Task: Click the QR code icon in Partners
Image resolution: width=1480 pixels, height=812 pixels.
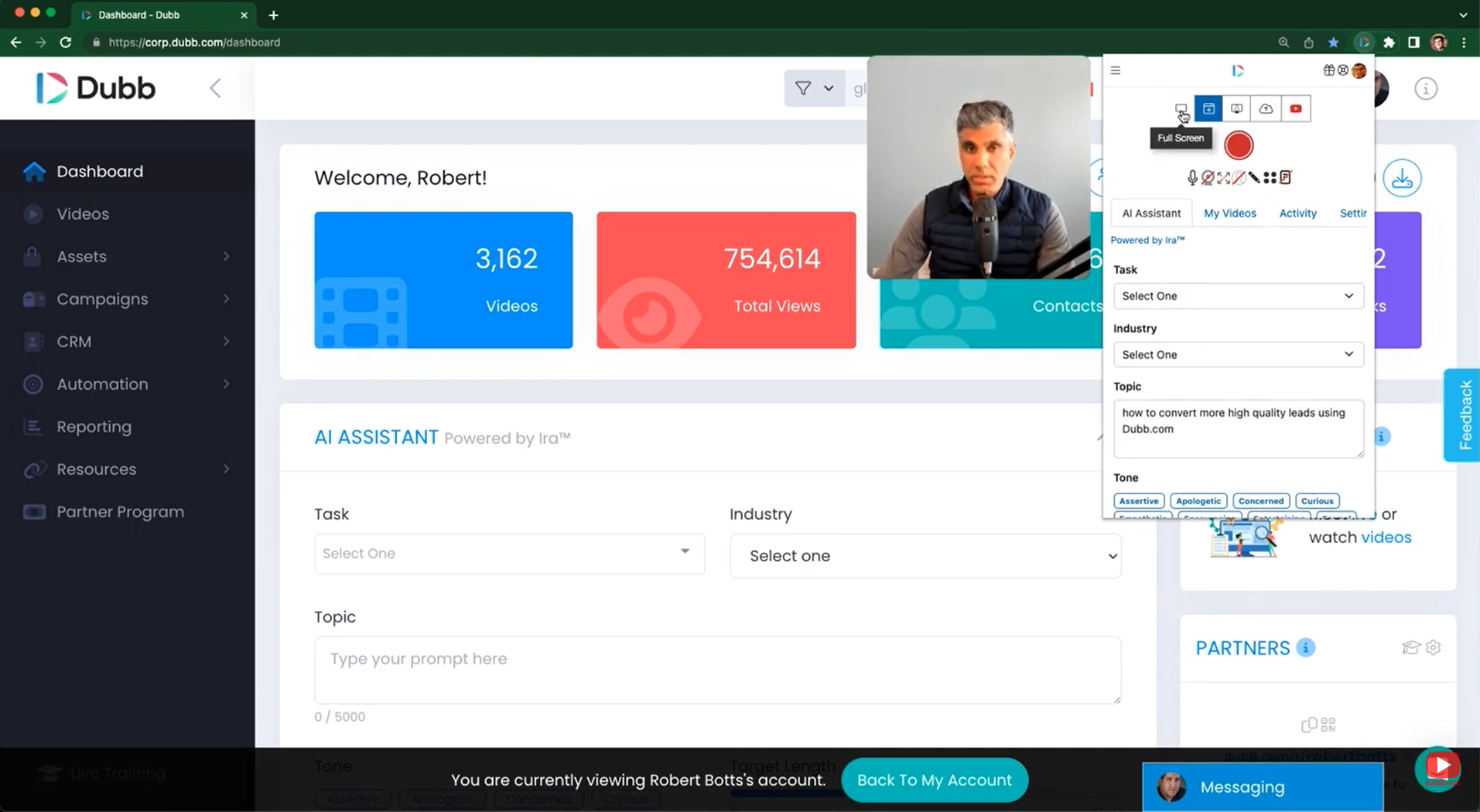Action: (1328, 725)
